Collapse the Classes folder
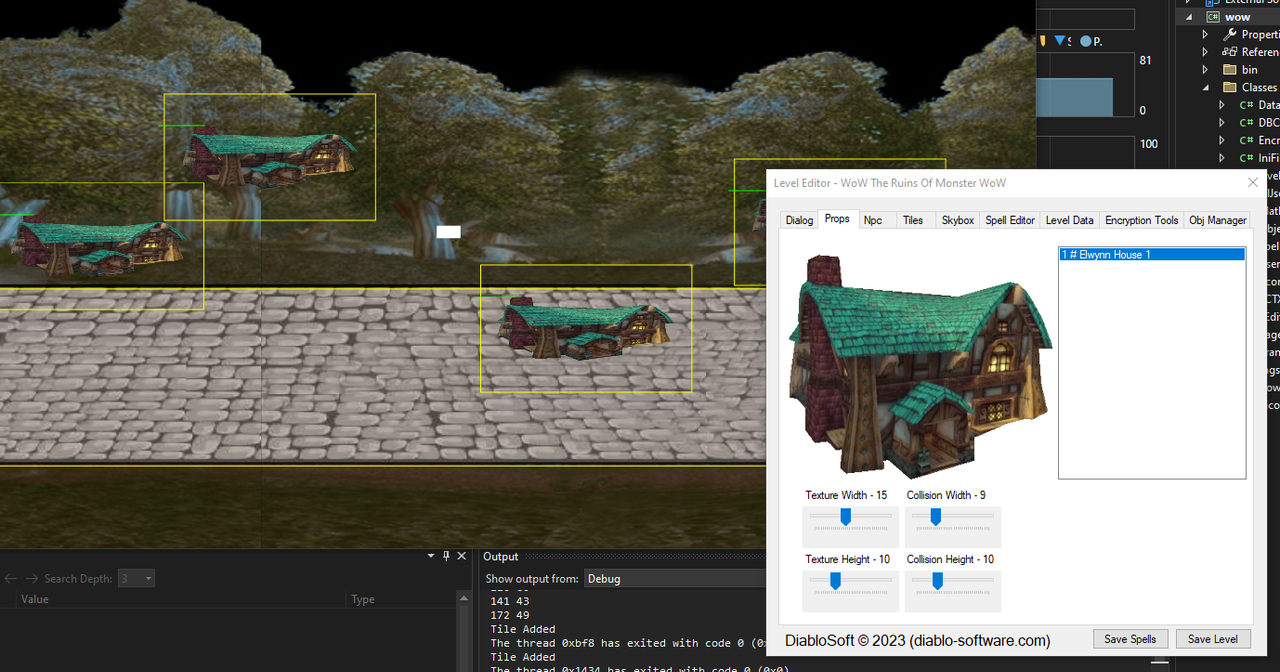The height and width of the screenshot is (672, 1280). [x=1206, y=87]
